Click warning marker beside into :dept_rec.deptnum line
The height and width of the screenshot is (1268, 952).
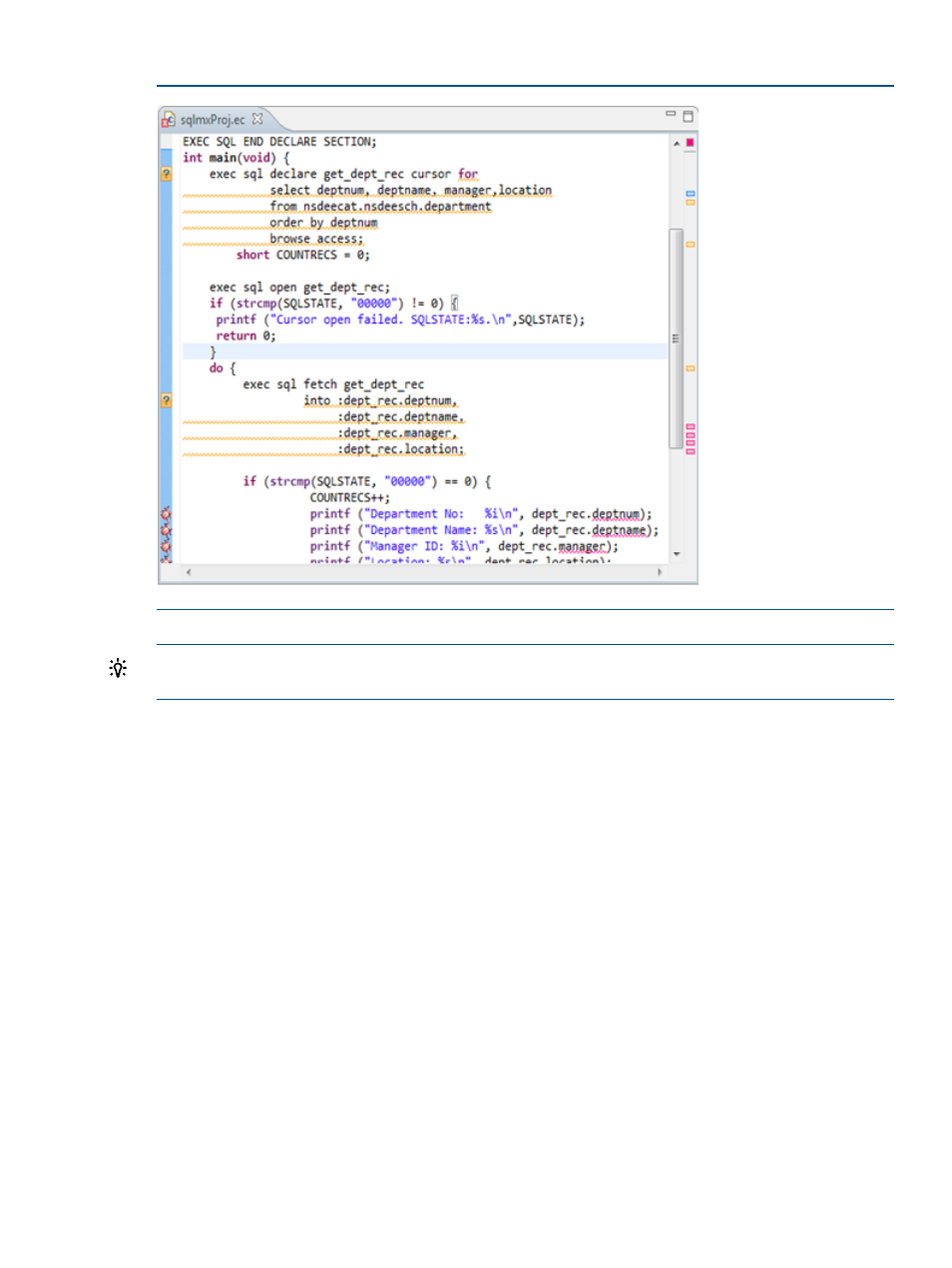tap(166, 400)
